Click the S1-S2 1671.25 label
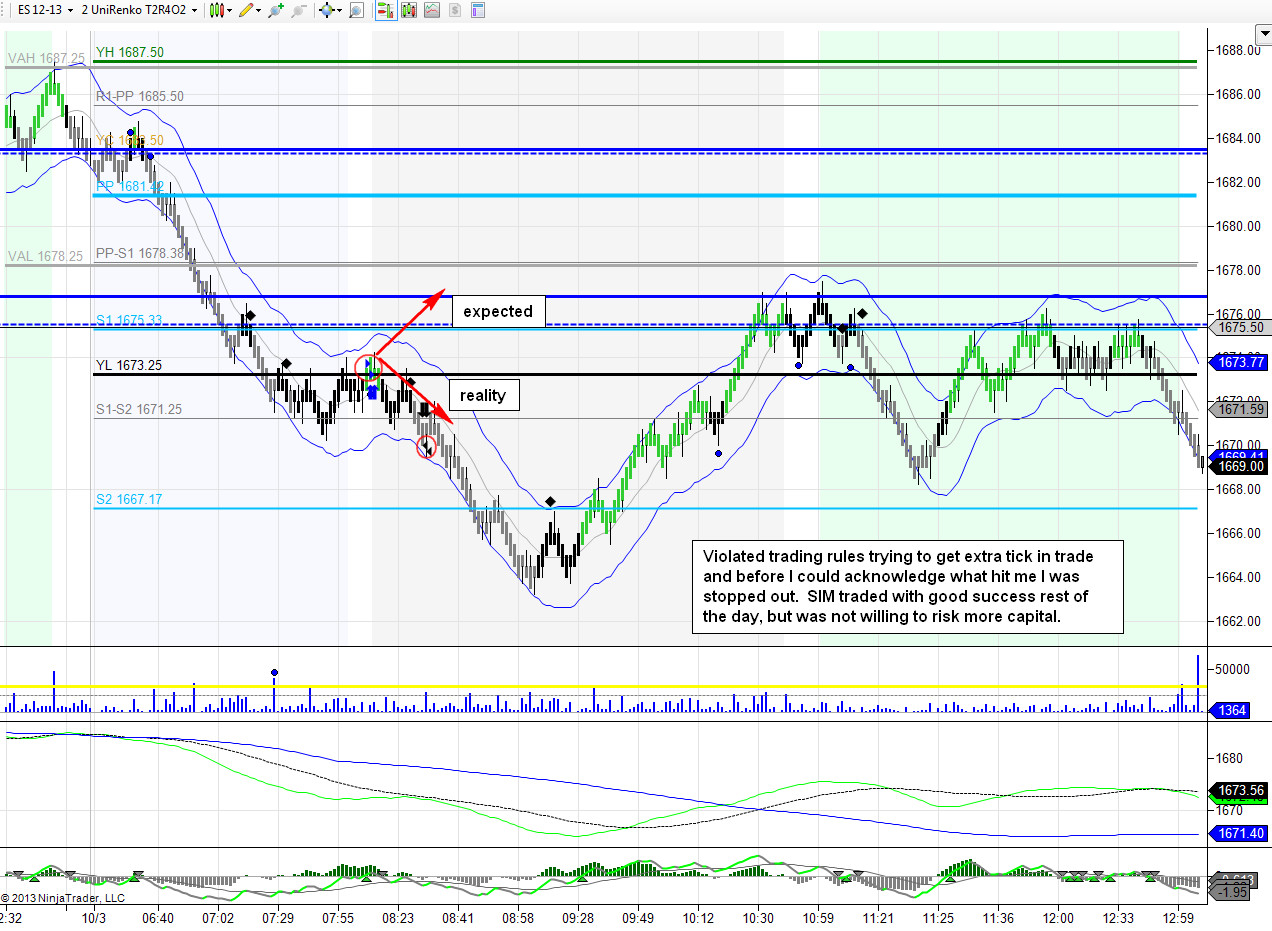 [x=139, y=410]
